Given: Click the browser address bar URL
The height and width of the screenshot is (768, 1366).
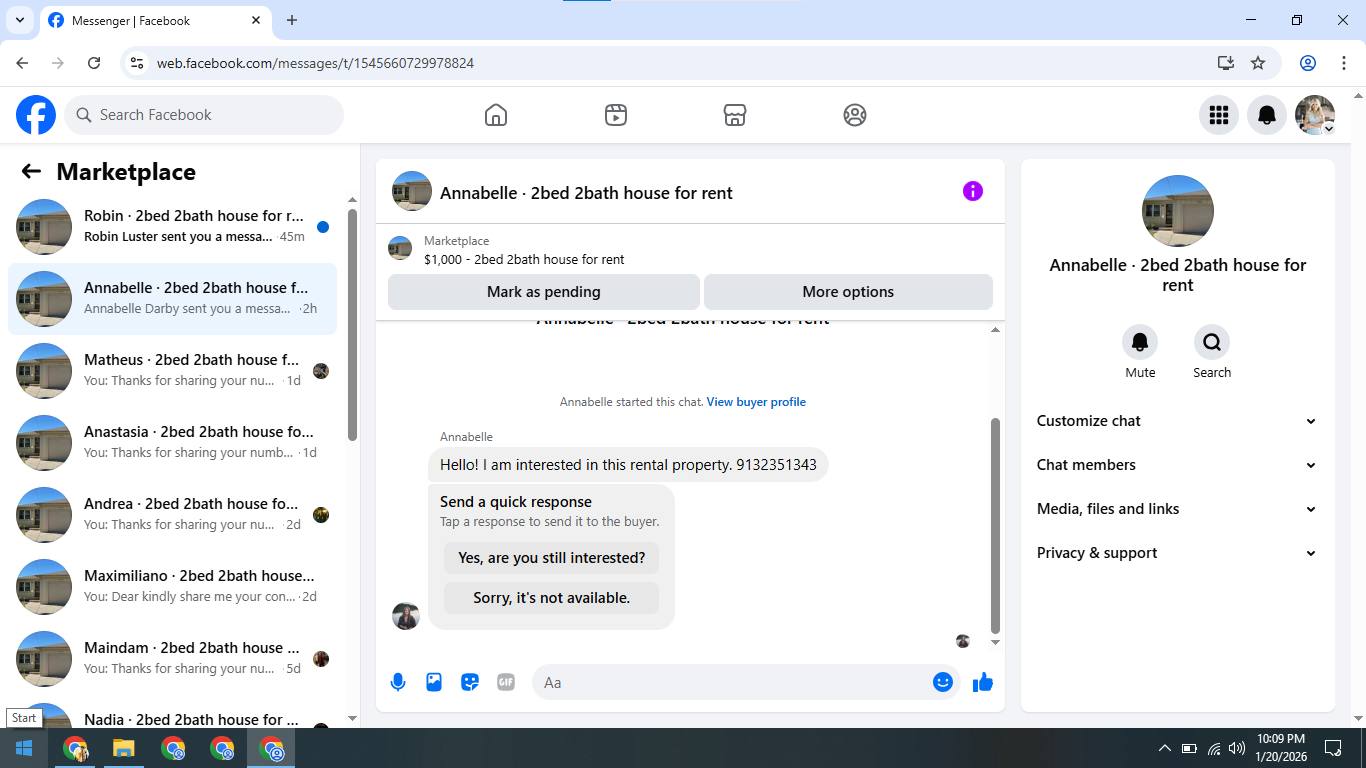Looking at the screenshot, I should [x=315, y=63].
